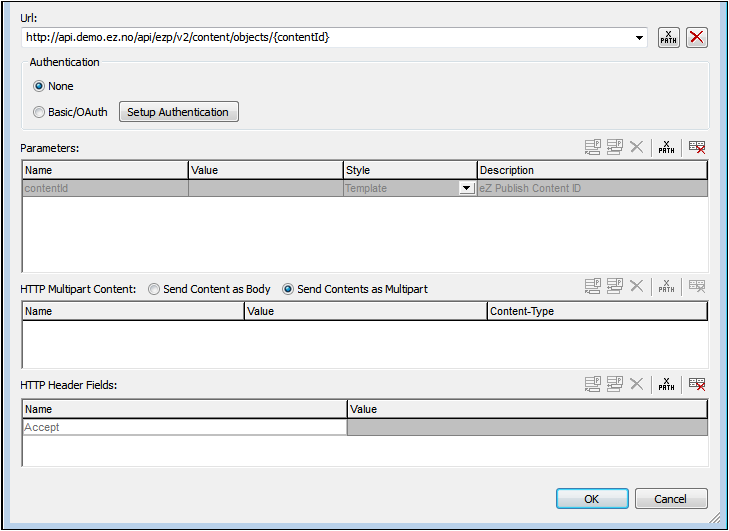Click the Accept header name cell
729x531 pixels.
coord(185,427)
